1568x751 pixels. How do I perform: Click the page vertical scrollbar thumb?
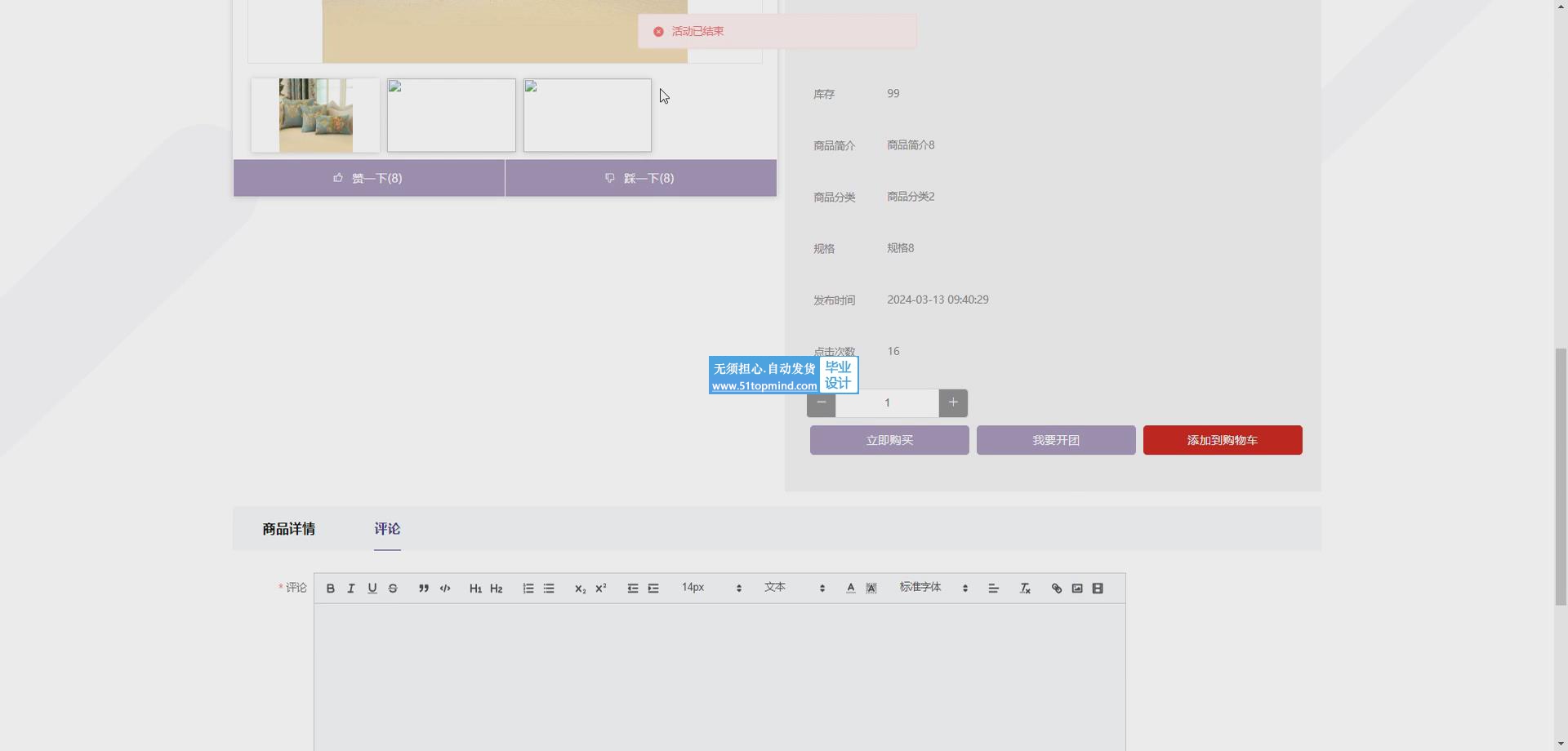(x=1561, y=477)
